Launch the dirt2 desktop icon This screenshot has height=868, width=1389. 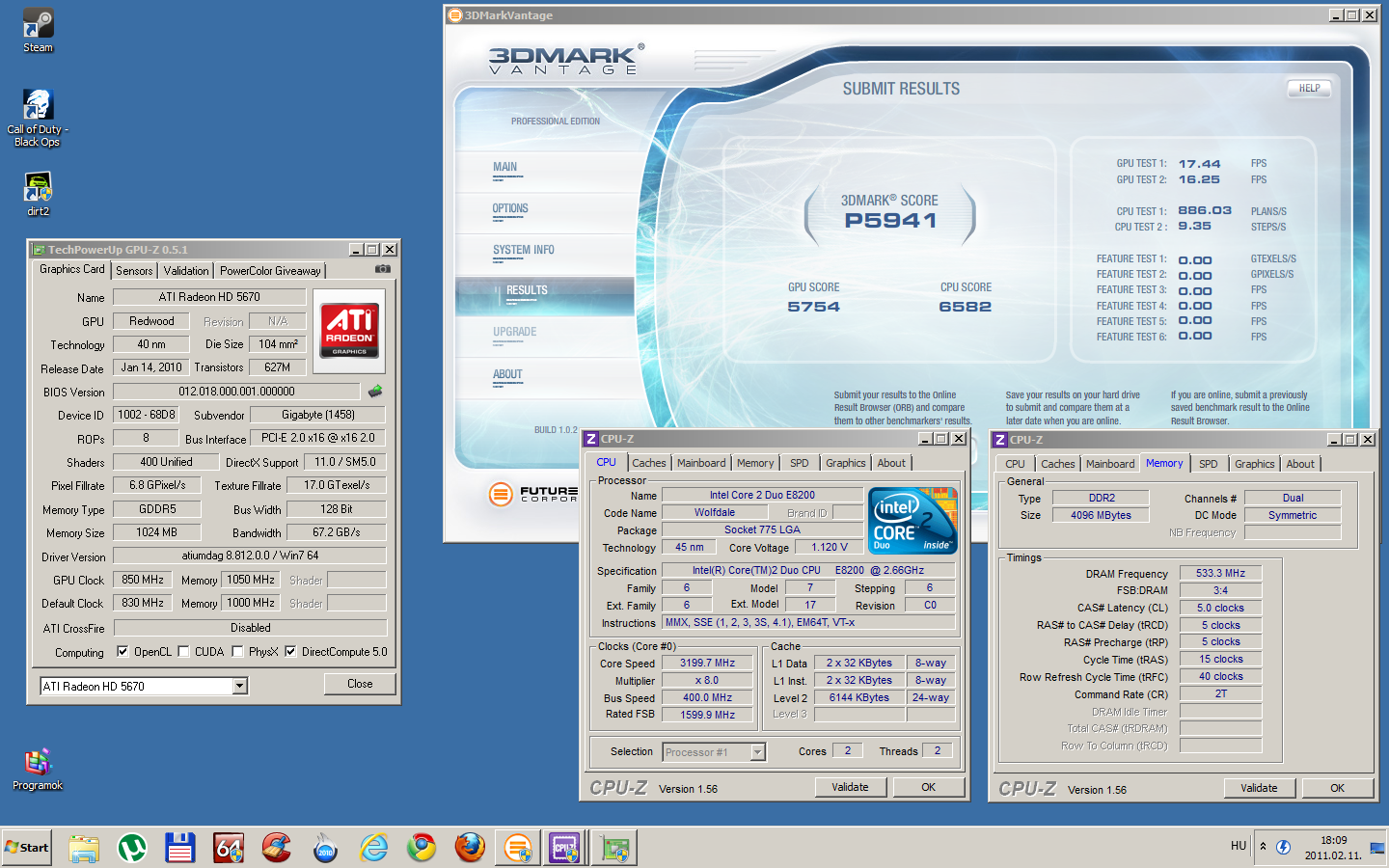38,194
